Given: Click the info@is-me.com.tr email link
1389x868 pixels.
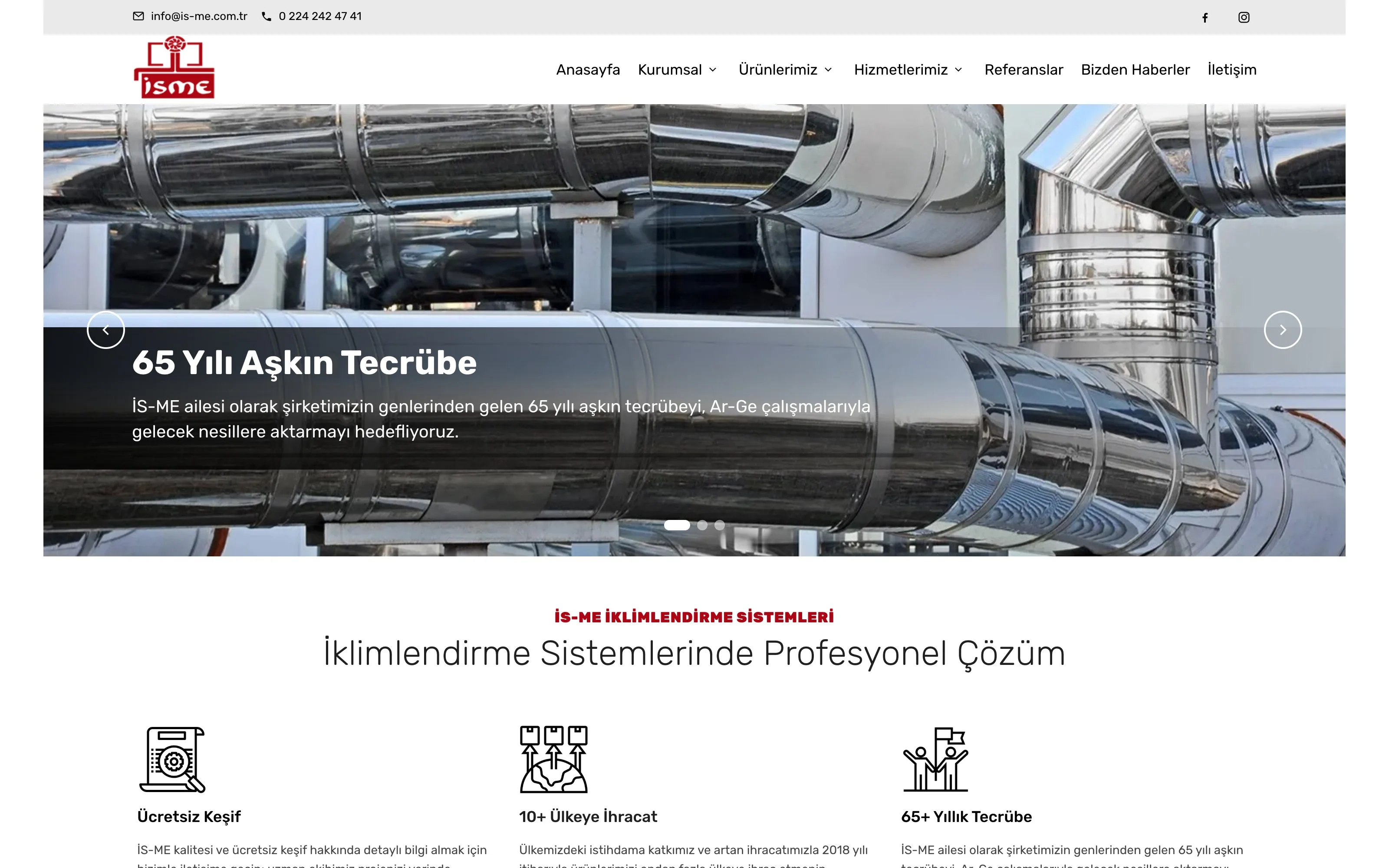Looking at the screenshot, I should coord(199,16).
